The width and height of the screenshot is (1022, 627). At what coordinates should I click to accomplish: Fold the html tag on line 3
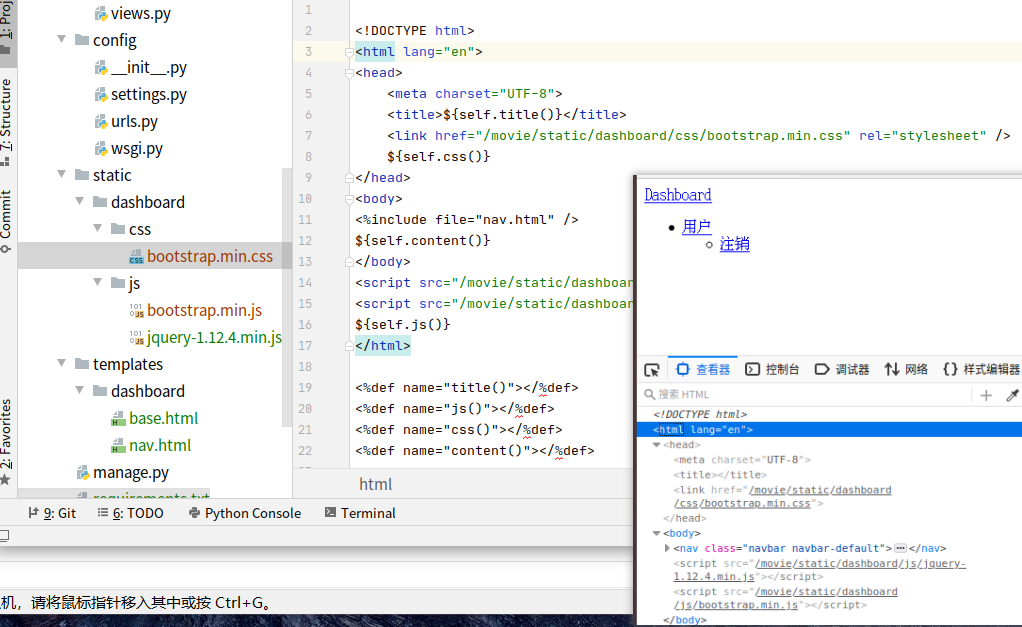click(x=349, y=51)
